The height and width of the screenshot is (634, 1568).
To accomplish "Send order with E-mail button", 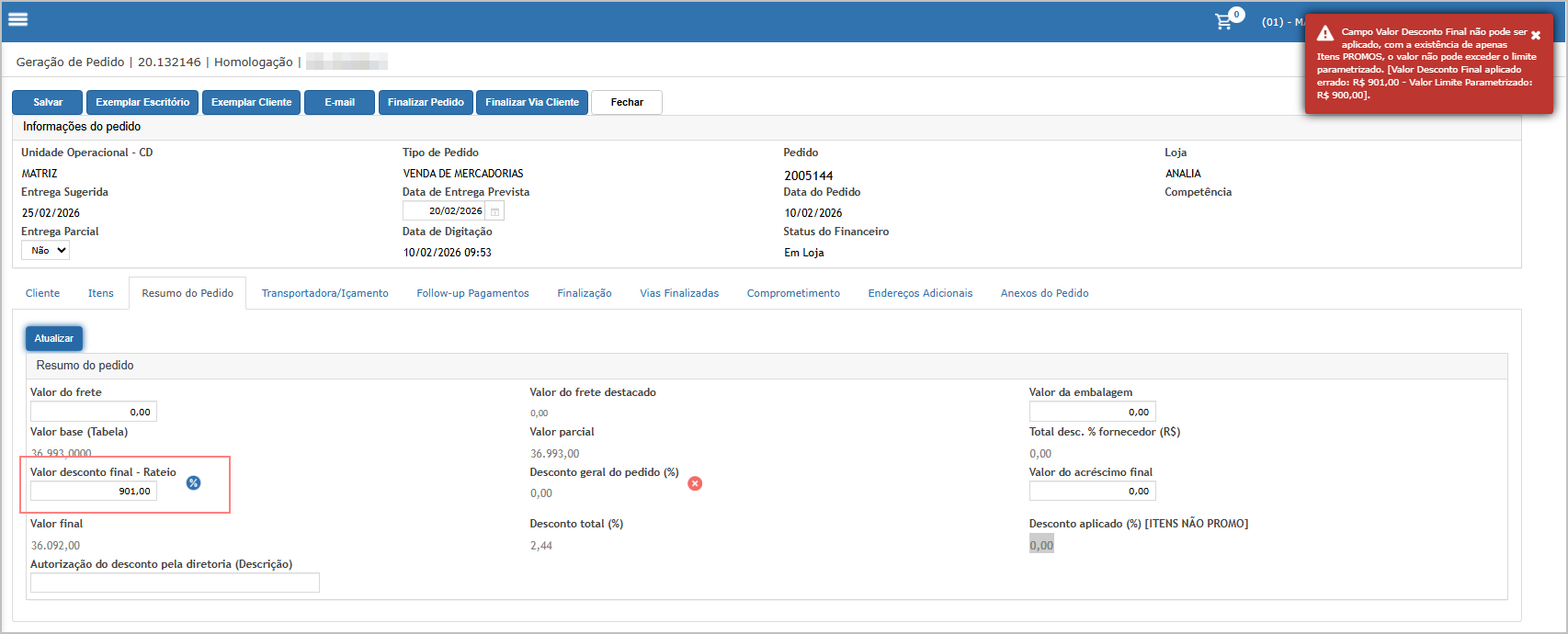I will click(x=339, y=102).
